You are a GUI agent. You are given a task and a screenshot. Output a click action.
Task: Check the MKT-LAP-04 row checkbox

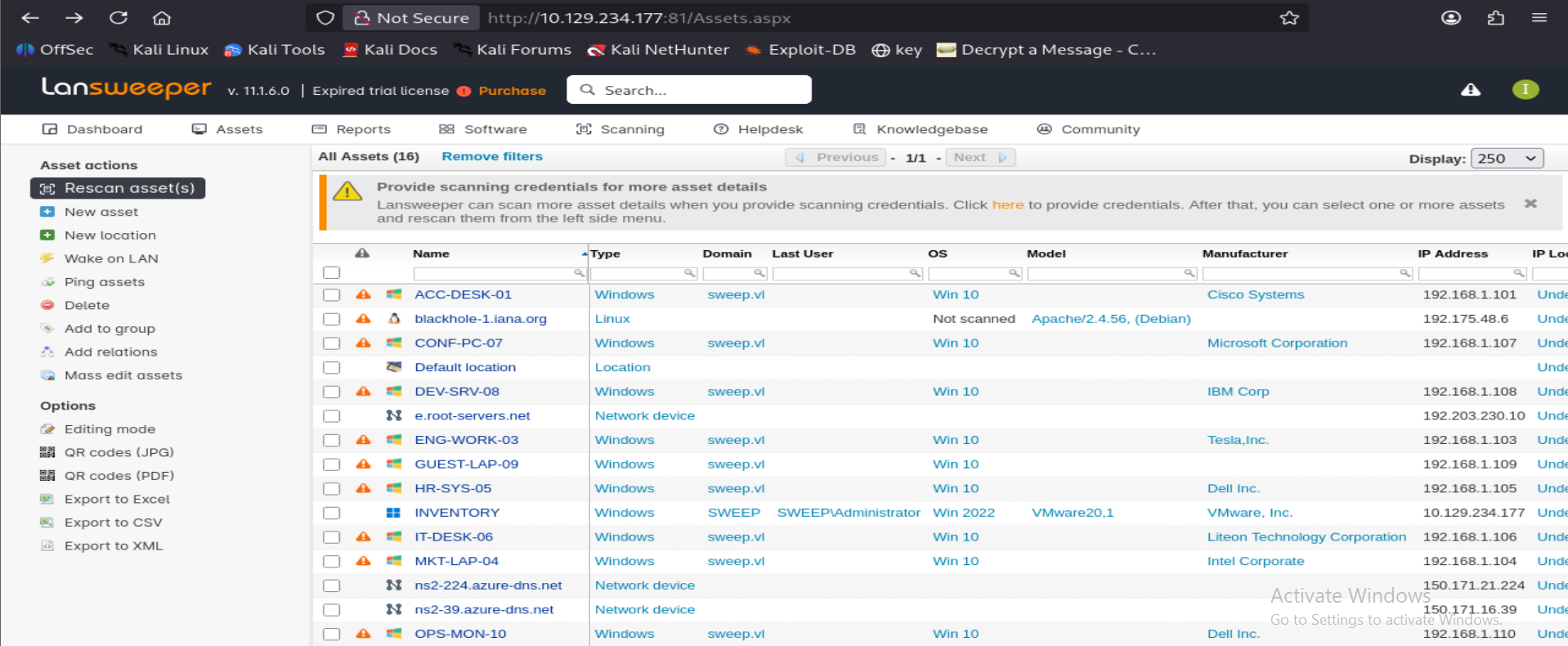coord(331,562)
